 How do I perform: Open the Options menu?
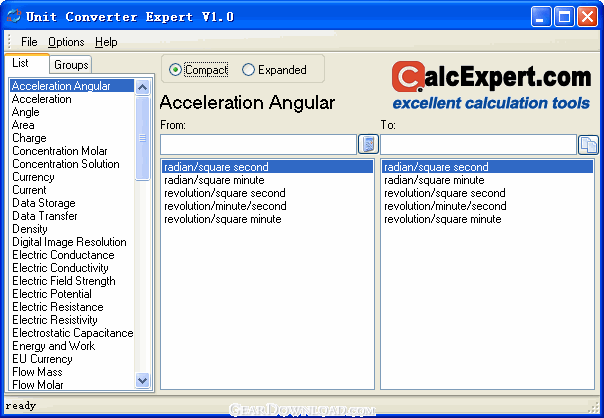tap(66, 42)
